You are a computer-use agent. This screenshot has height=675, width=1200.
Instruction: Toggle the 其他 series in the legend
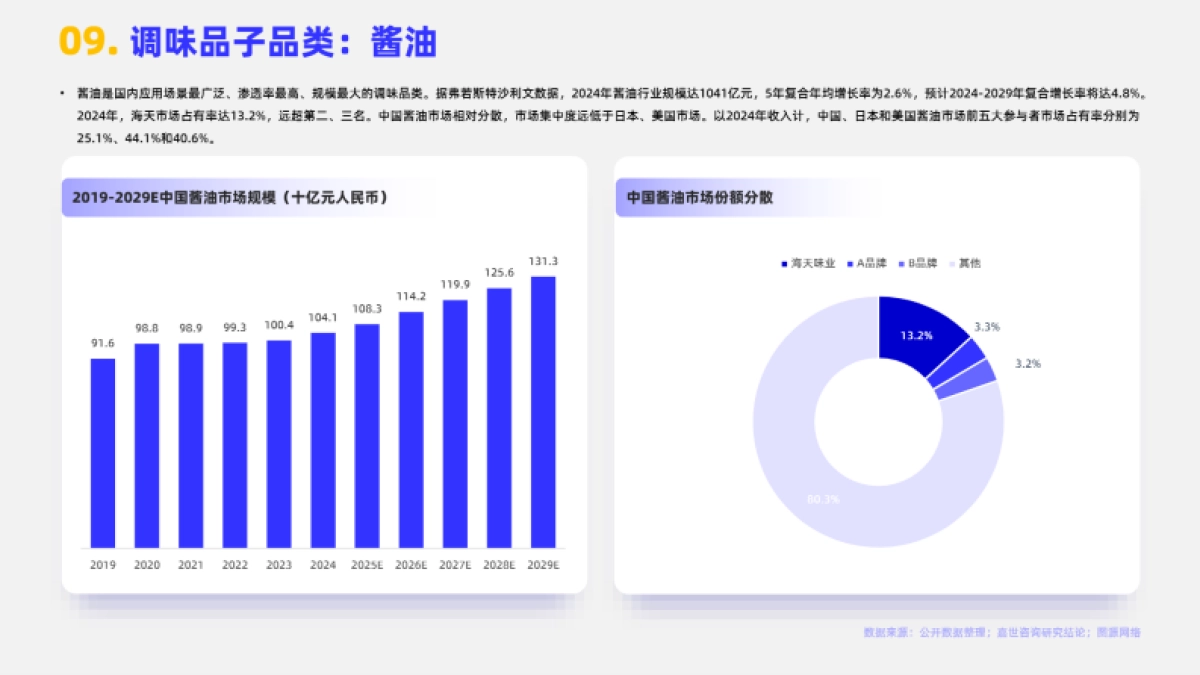click(x=951, y=264)
